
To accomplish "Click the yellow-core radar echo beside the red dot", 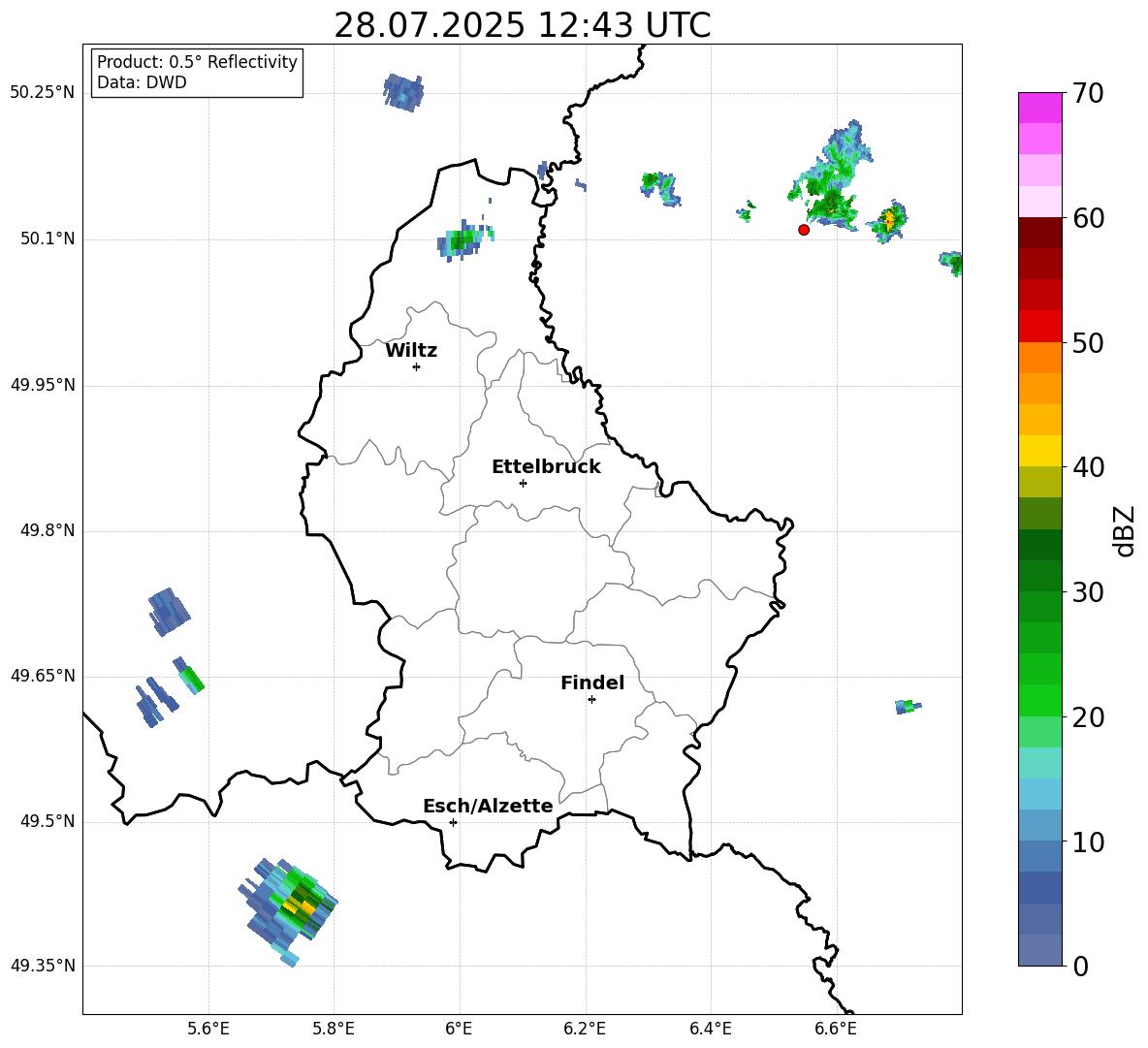I will [x=888, y=220].
